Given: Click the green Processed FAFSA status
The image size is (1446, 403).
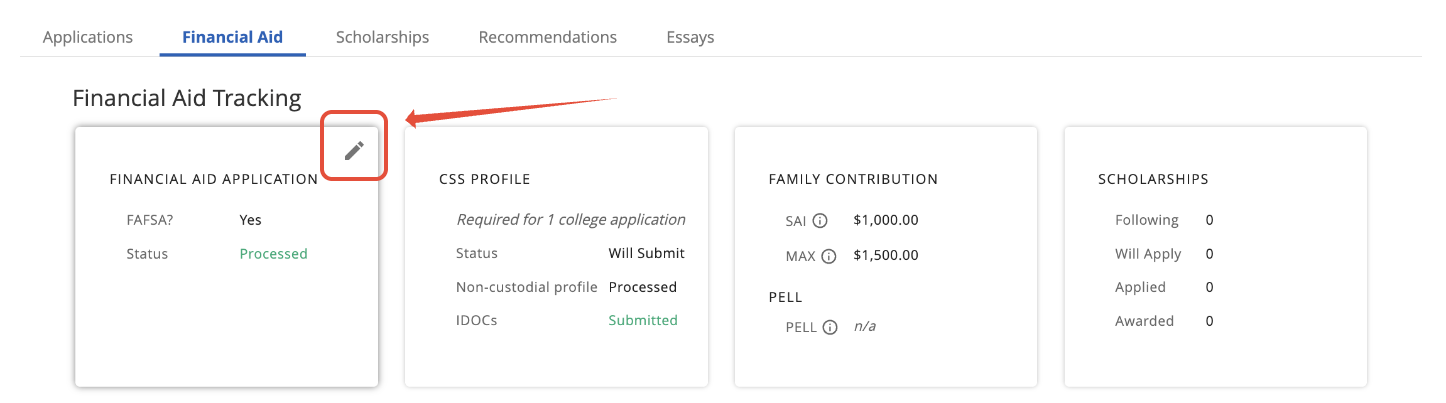Looking at the screenshot, I should click(x=273, y=254).
